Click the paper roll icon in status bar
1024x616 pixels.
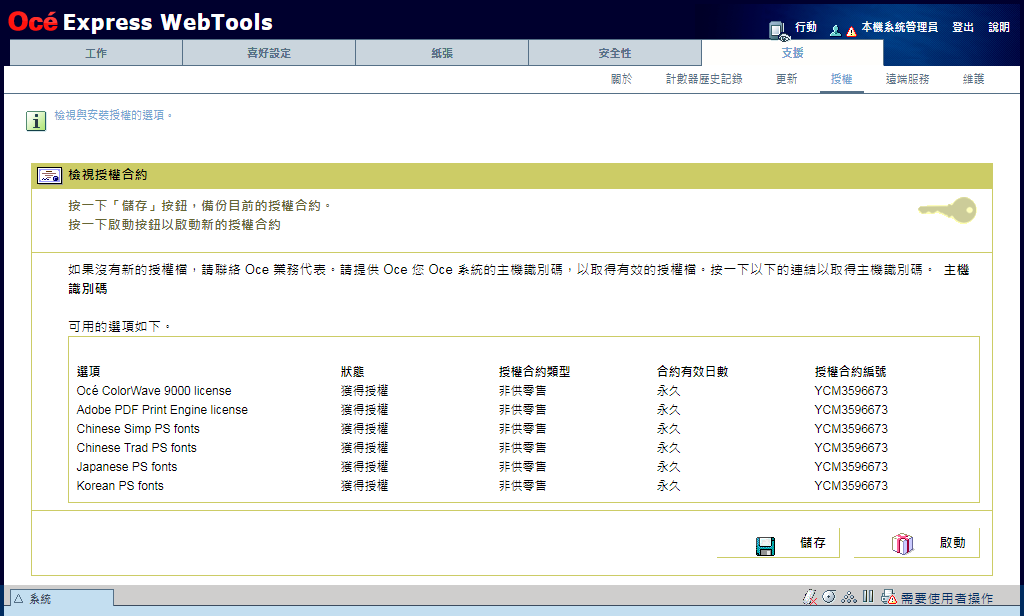click(829, 596)
